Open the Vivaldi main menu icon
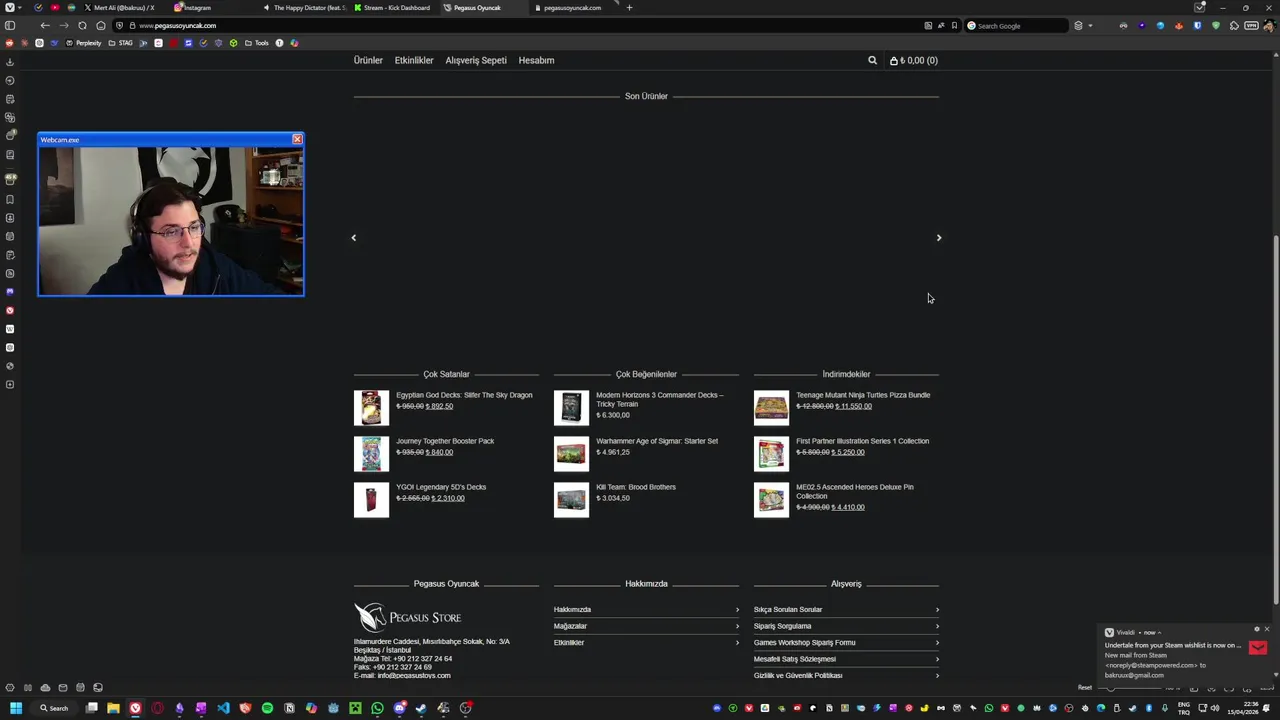 point(10,8)
